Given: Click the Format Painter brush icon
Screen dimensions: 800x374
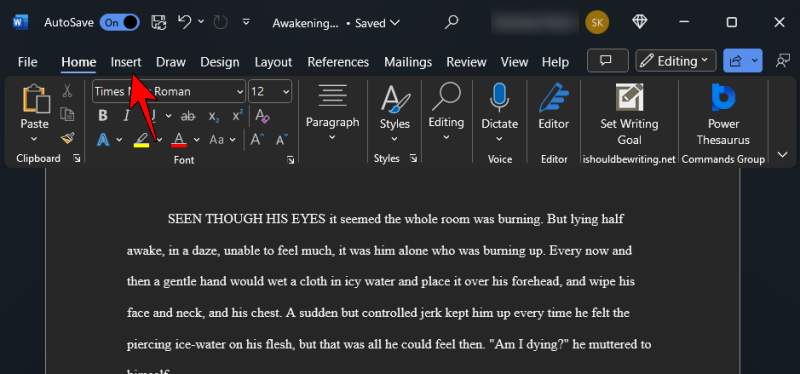Looking at the screenshot, I should (67, 138).
